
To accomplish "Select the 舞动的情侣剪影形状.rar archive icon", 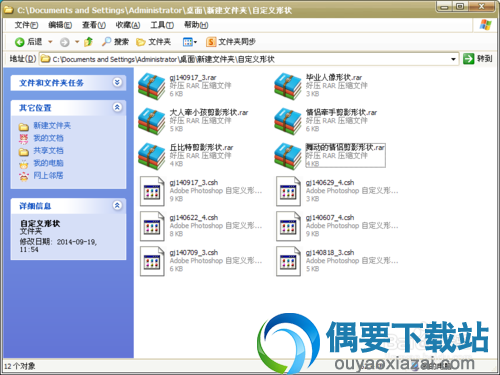I will pos(288,156).
